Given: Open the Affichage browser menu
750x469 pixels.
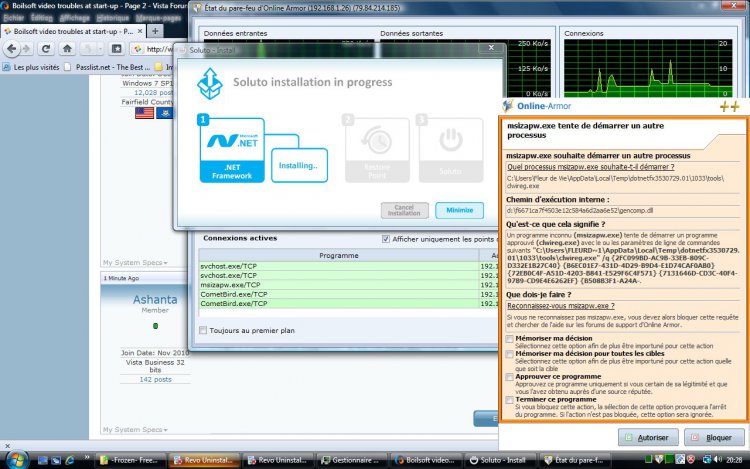Looking at the screenshot, I should pyautogui.click(x=74, y=18).
